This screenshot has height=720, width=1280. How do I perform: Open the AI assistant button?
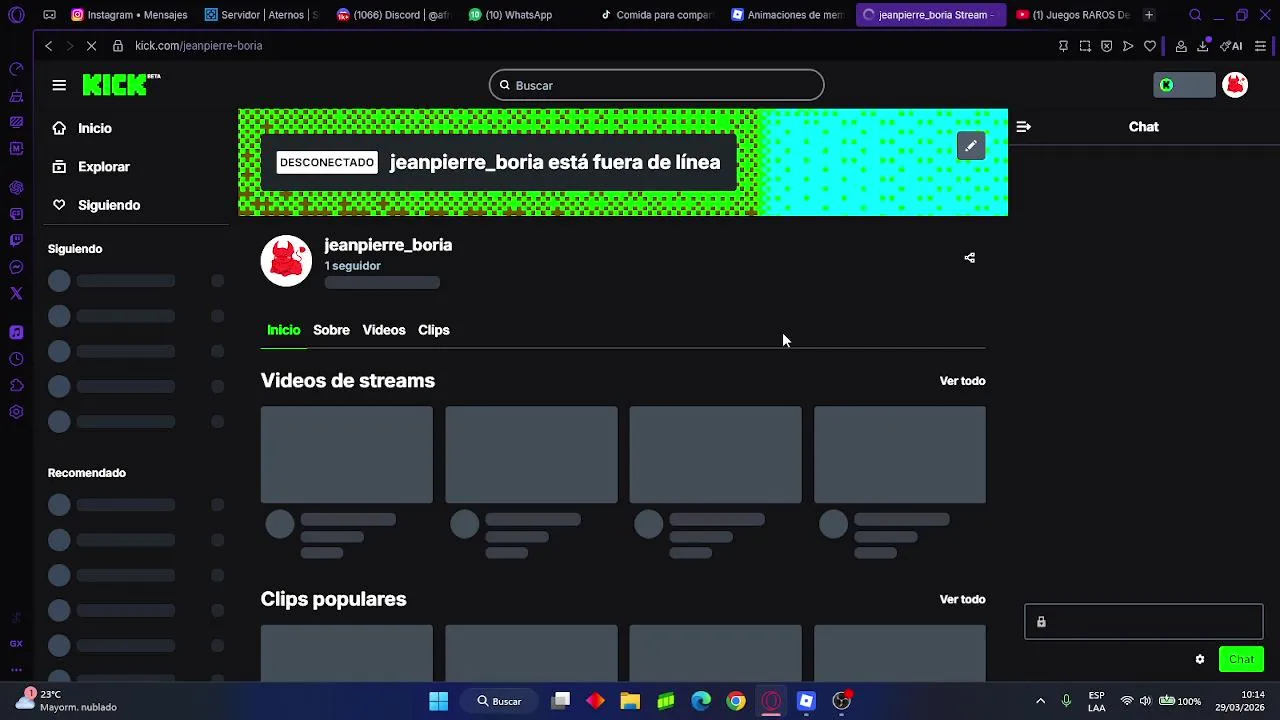click(1231, 46)
